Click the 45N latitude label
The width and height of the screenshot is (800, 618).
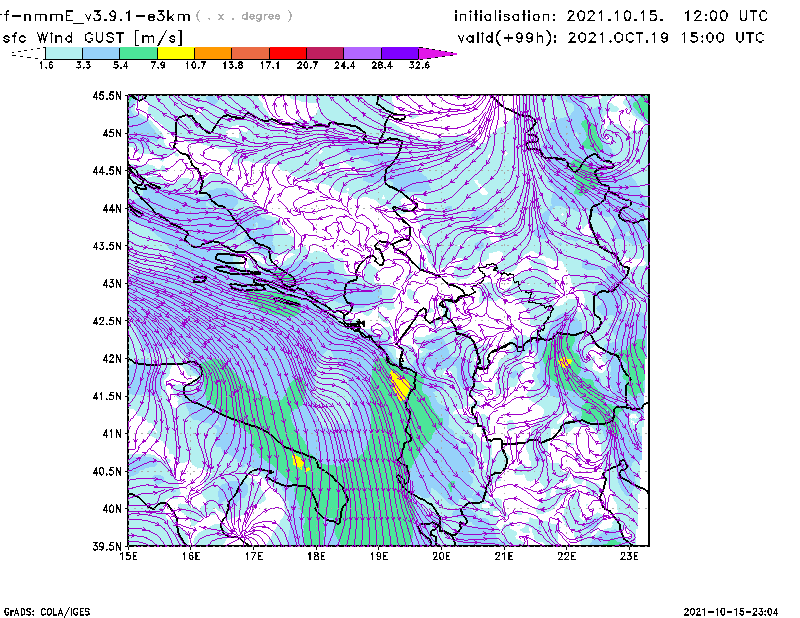point(112,133)
